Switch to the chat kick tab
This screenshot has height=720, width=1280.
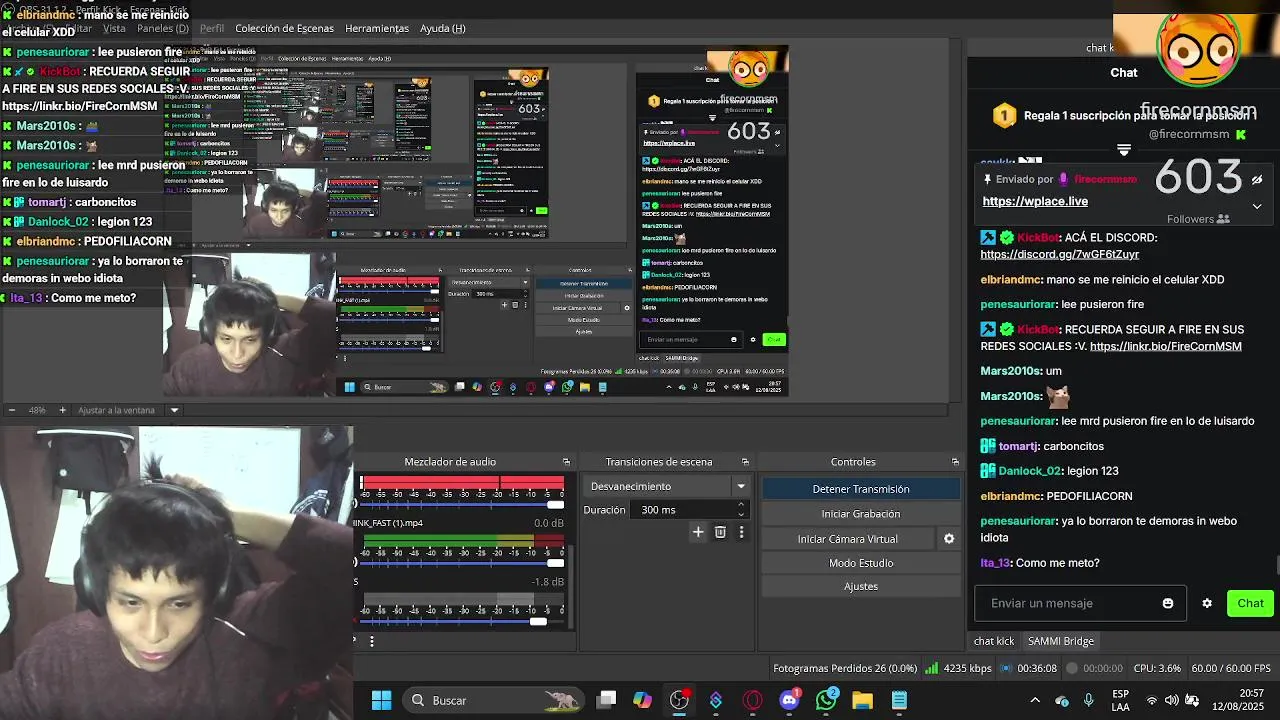tap(994, 641)
